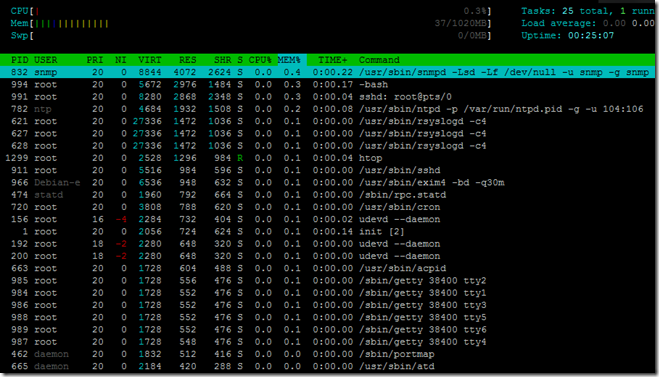Screen dimensions: 659x377
Task: Select the /sbin/portmap process row
Action: (x=327, y=354)
